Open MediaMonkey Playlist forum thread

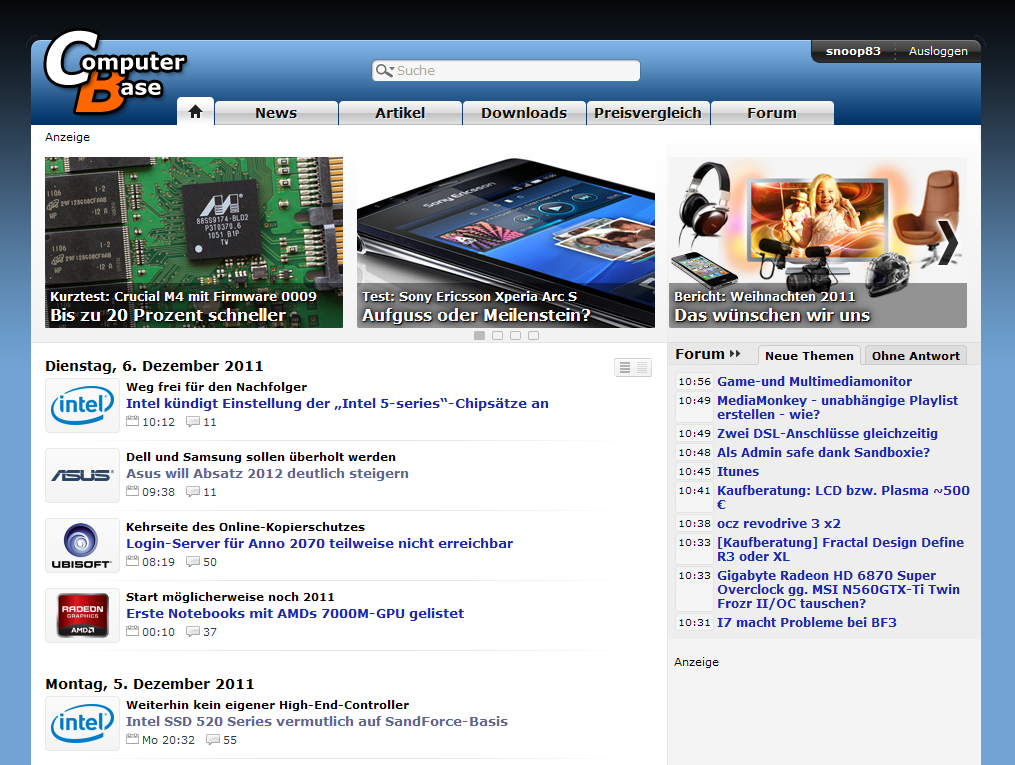pos(838,407)
